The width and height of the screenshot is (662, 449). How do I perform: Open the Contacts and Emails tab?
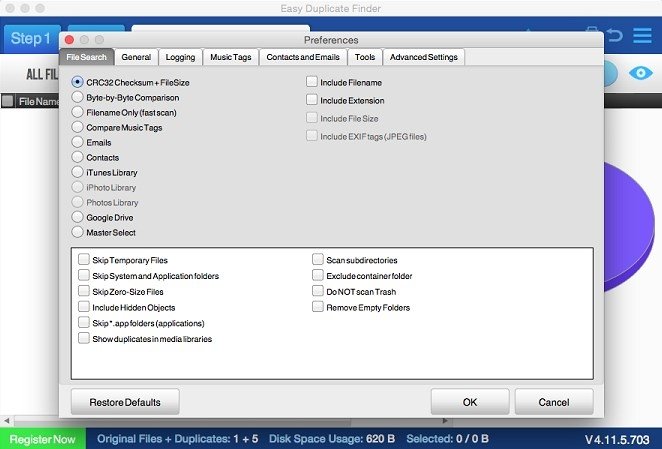(x=303, y=57)
